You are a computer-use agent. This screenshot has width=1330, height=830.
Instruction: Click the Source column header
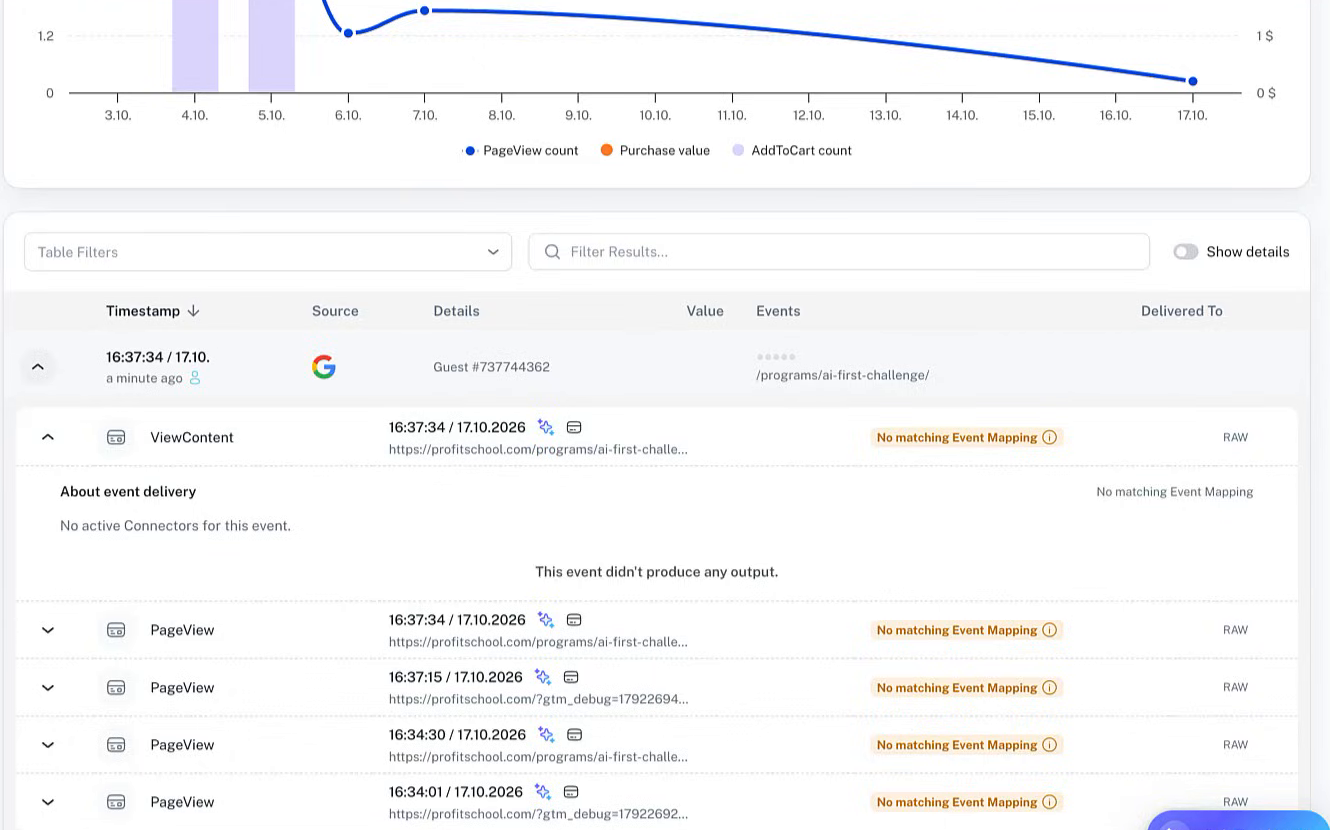[x=335, y=311]
